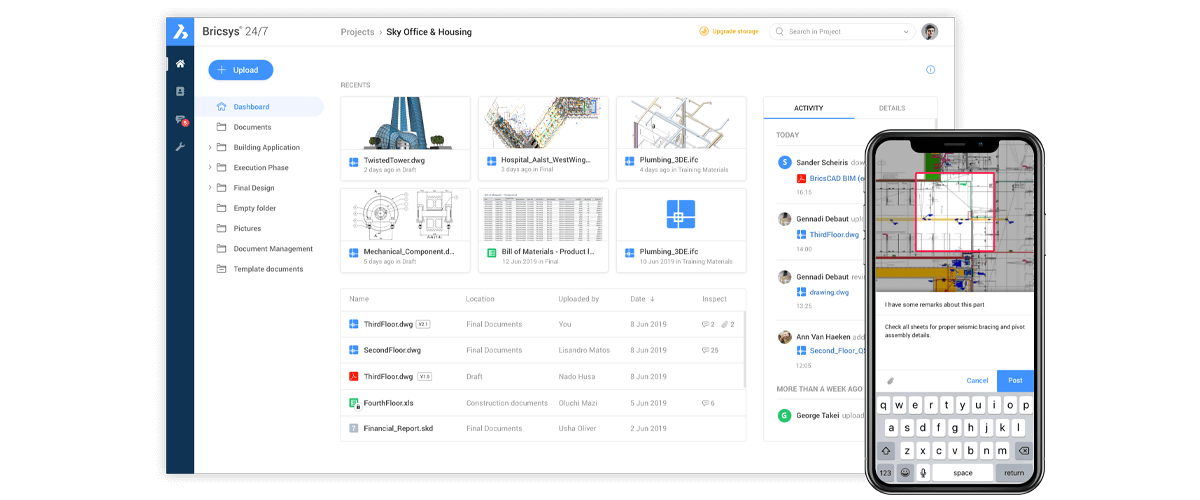The width and height of the screenshot is (1200, 500).
Task: Expand the Execution Phase folder
Action: [x=209, y=168]
